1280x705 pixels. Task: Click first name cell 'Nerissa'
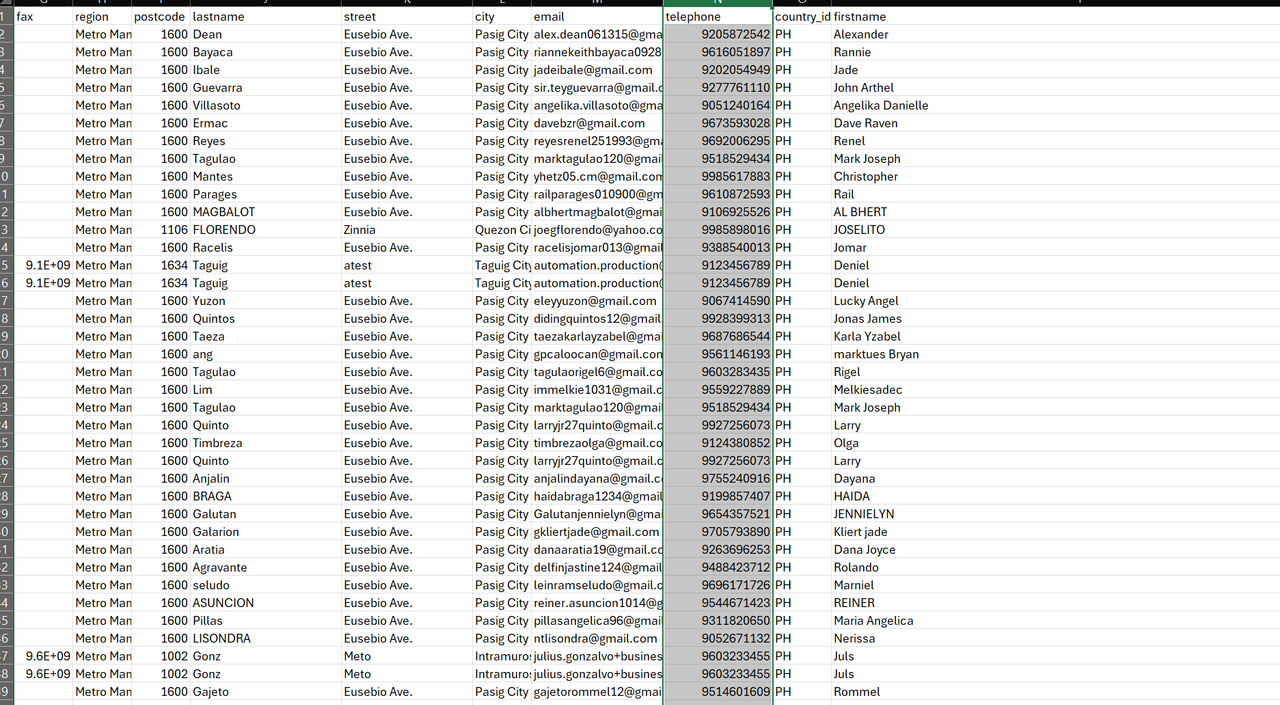(x=1055, y=638)
